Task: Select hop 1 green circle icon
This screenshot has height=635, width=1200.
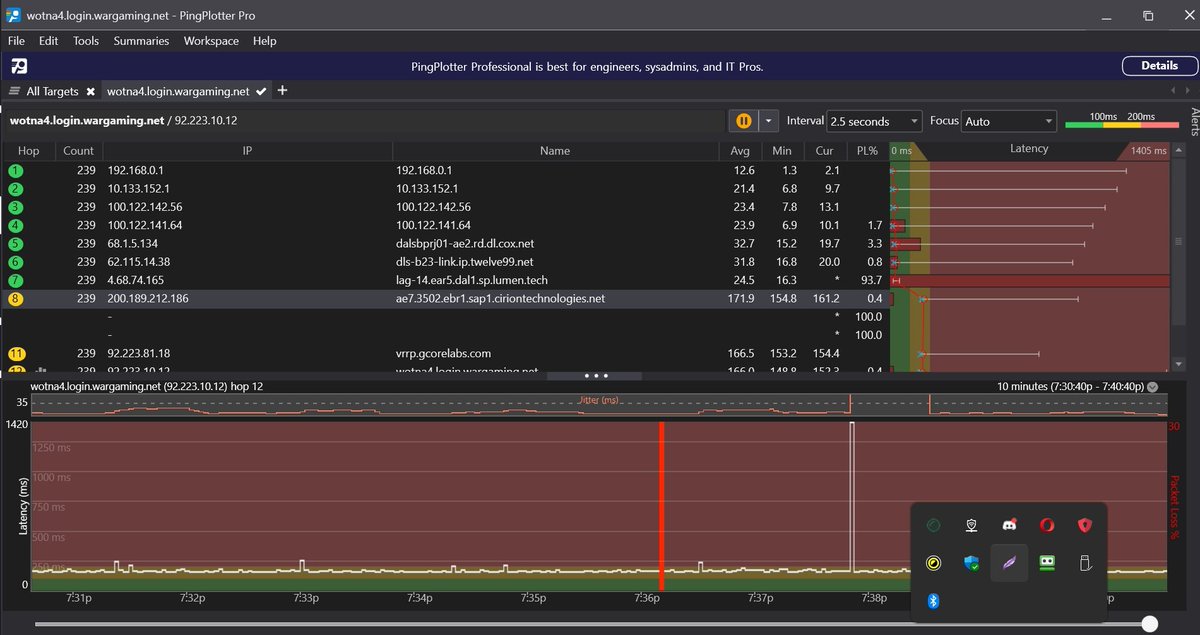Action: (x=15, y=171)
